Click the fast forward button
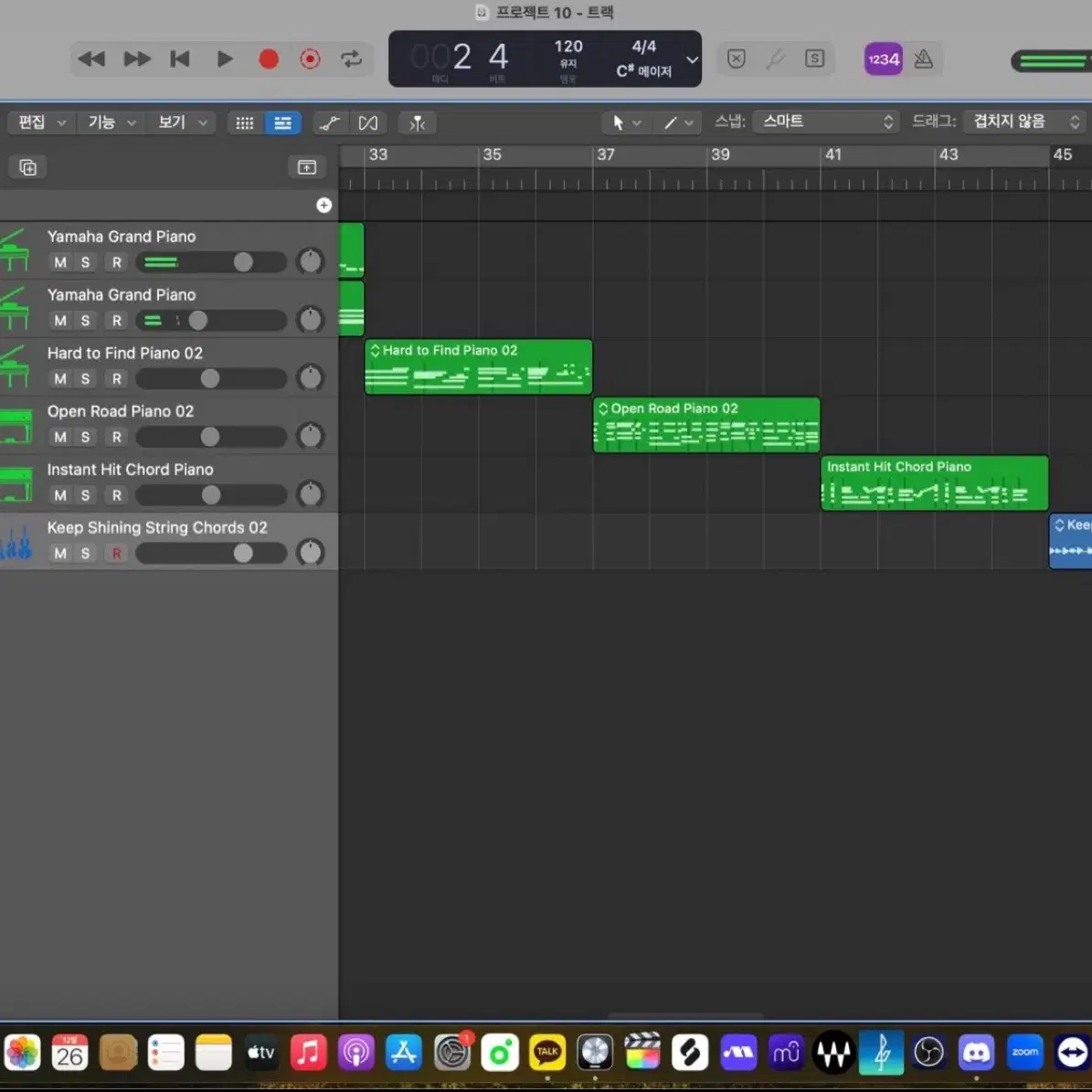Screen dimensions: 1092x1092 click(137, 59)
